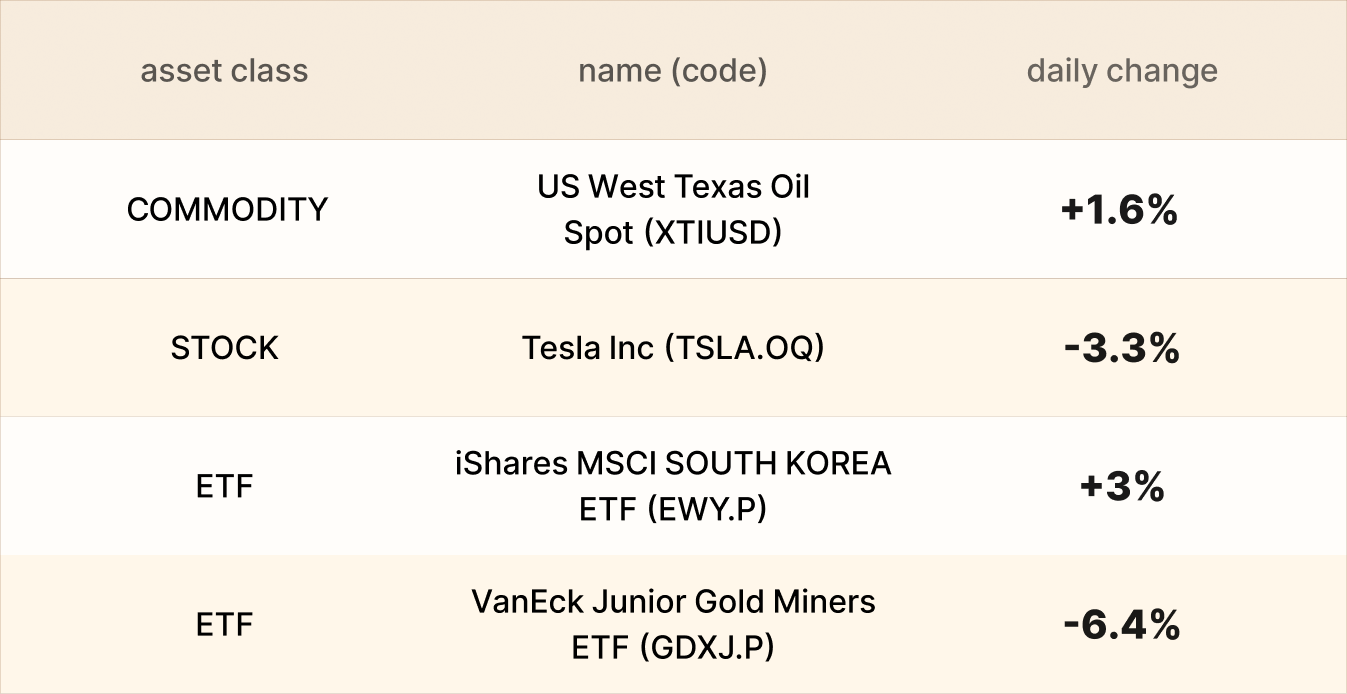The image size is (1347, 694).
Task: Click the XTIUSD ticker code
Action: click(713, 233)
